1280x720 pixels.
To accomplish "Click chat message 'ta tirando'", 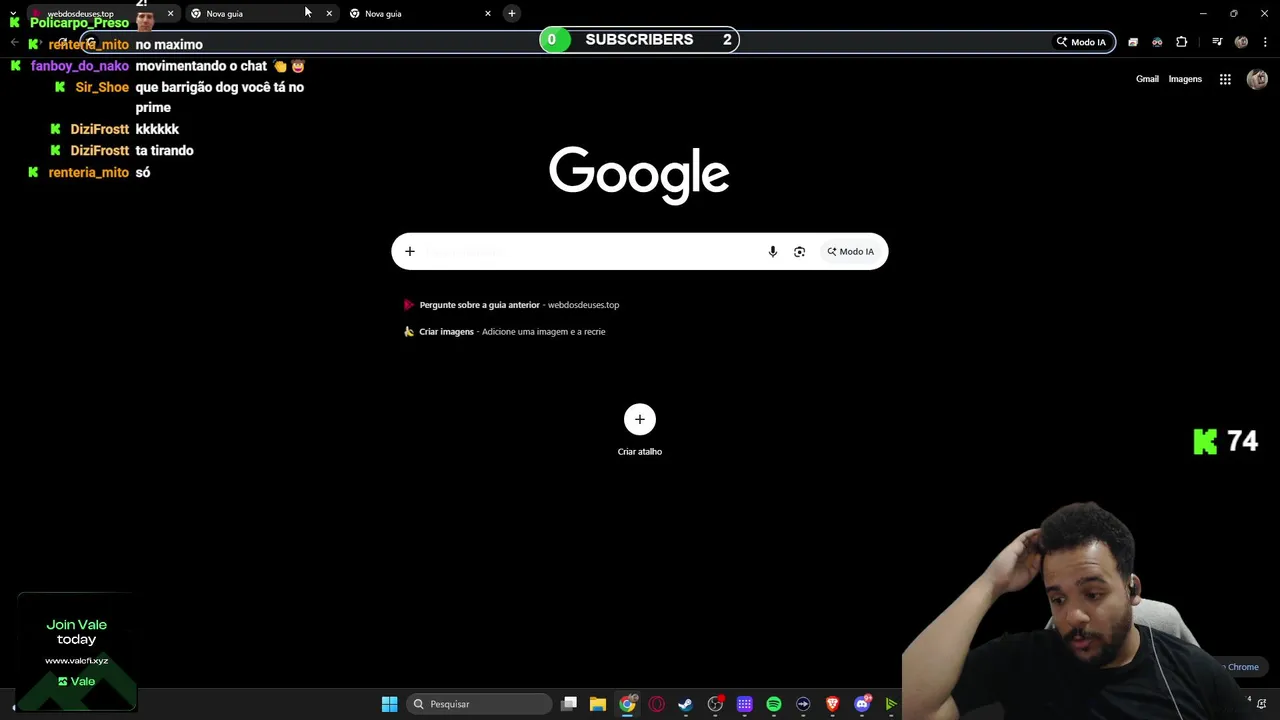I will click(x=164, y=151).
